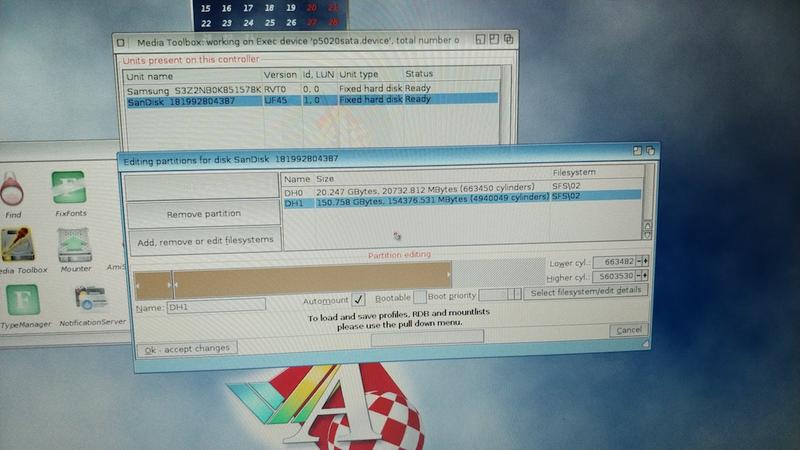Click the Media Toolbox window close gadget
Viewport: 800px width, 450px height.
(x=120, y=42)
